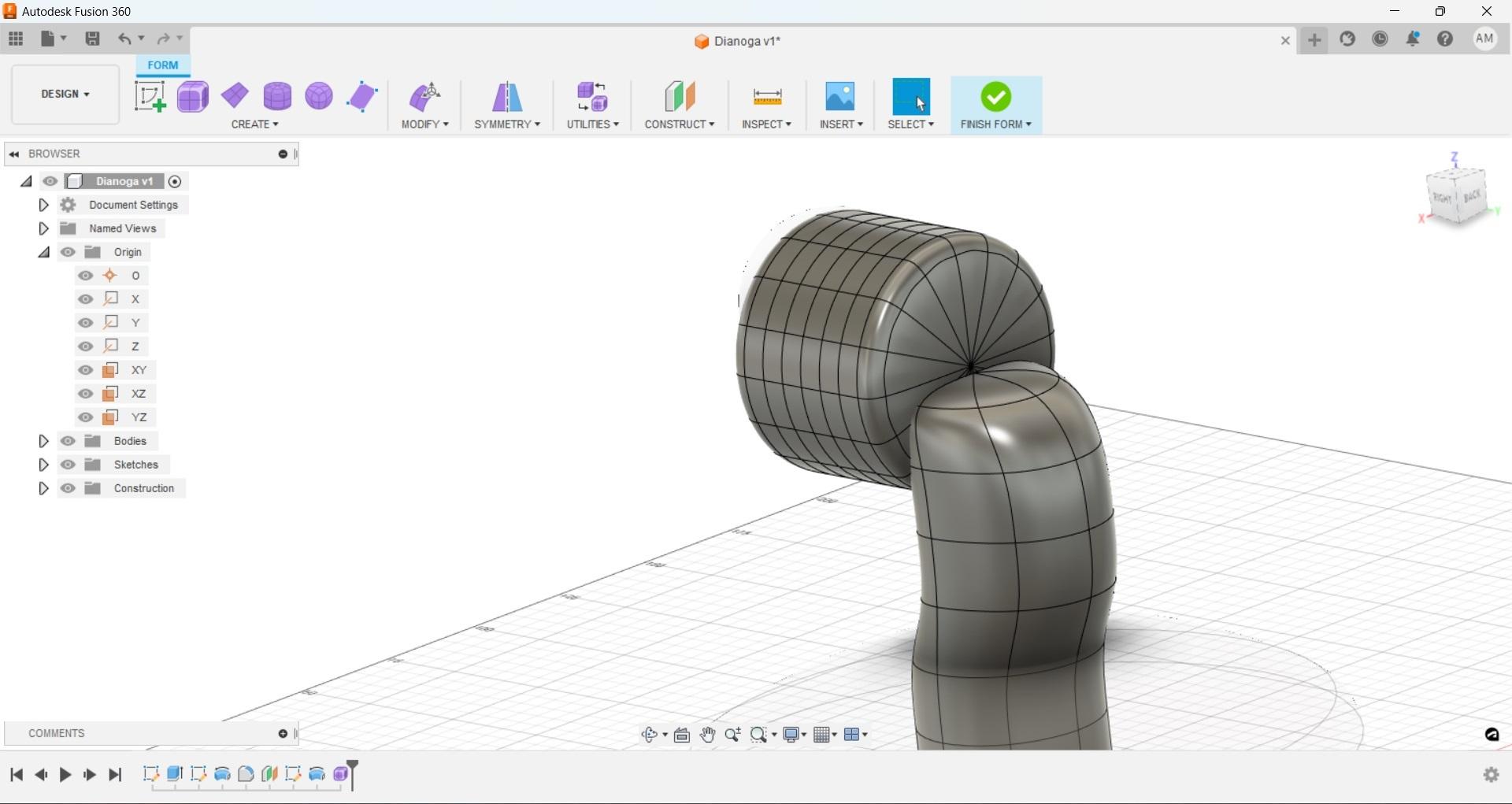Open the job status clock icon
This screenshot has width=1512, height=804.
(x=1380, y=39)
